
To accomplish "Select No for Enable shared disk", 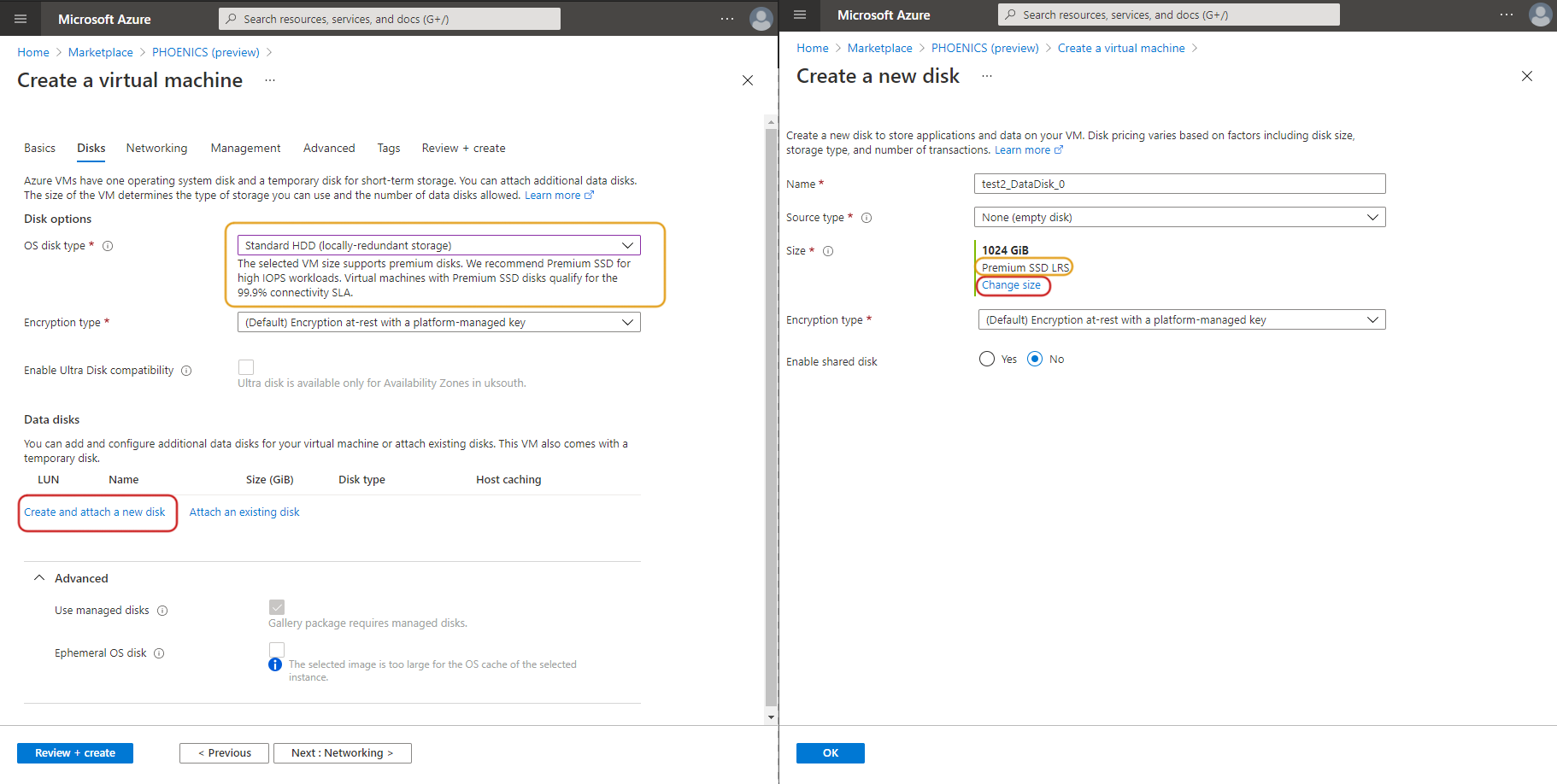I will (1035, 359).
